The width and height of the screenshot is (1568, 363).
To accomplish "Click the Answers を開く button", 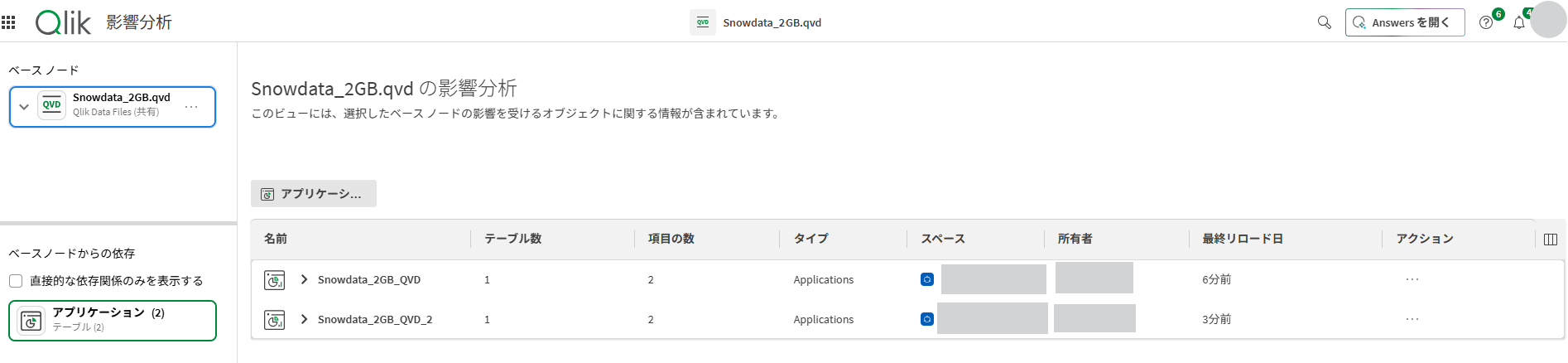I will point(1405,22).
